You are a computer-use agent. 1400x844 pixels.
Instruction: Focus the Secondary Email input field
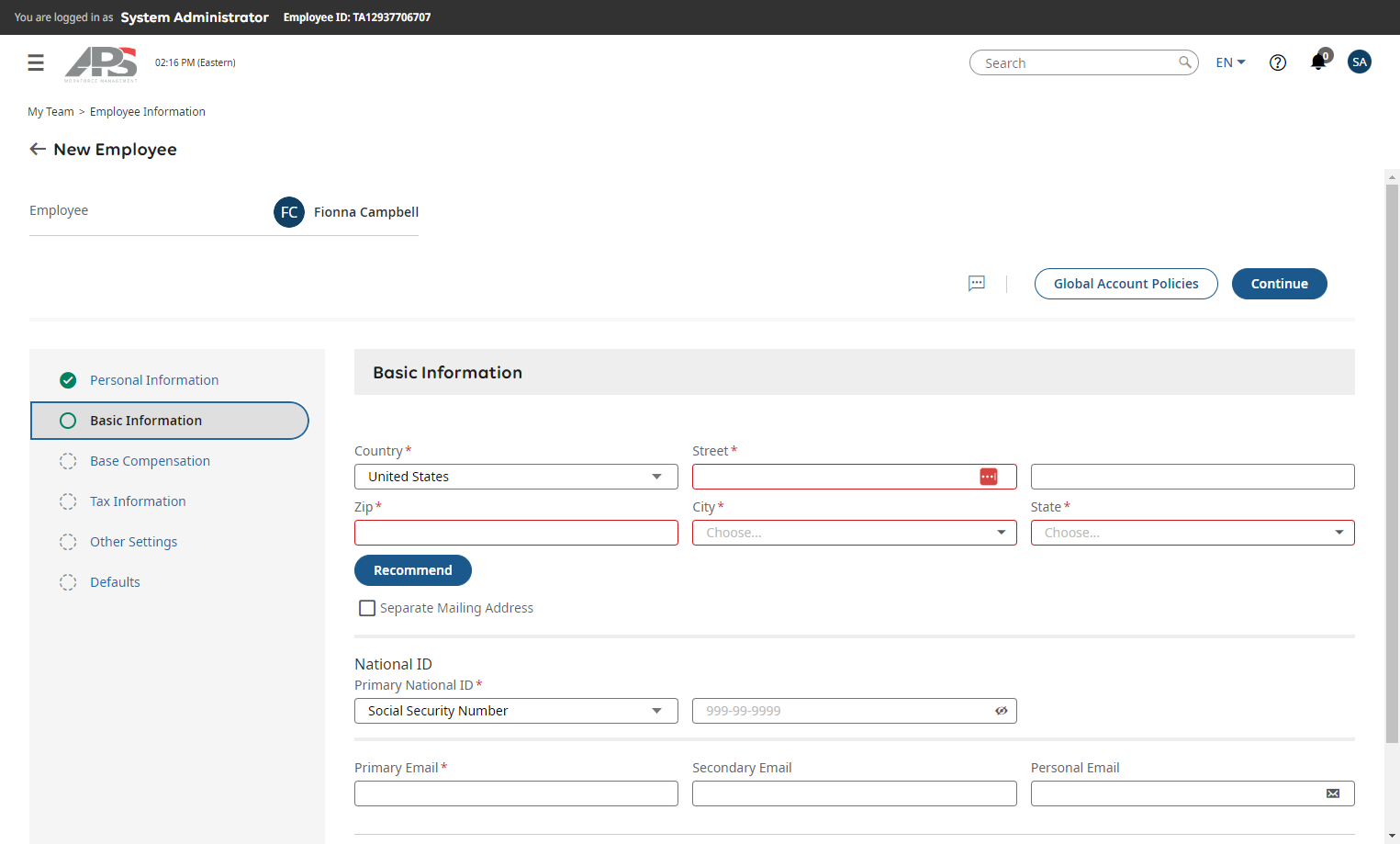(854, 793)
